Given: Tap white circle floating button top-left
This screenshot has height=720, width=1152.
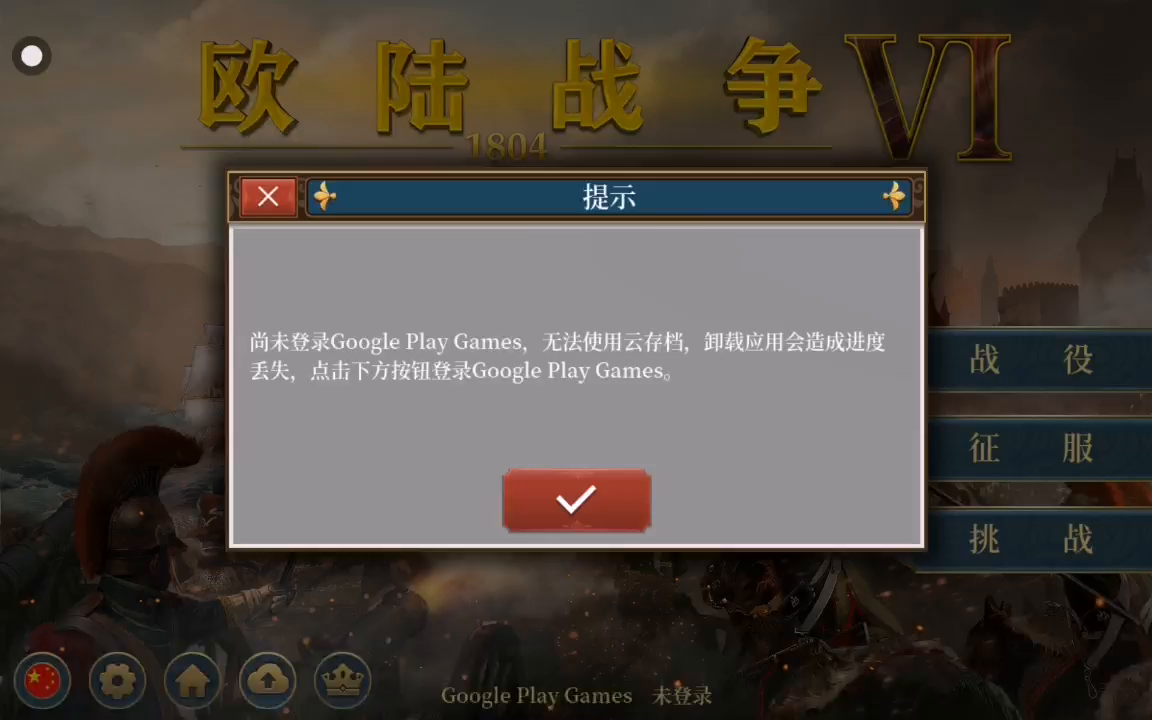Looking at the screenshot, I should [32, 56].
